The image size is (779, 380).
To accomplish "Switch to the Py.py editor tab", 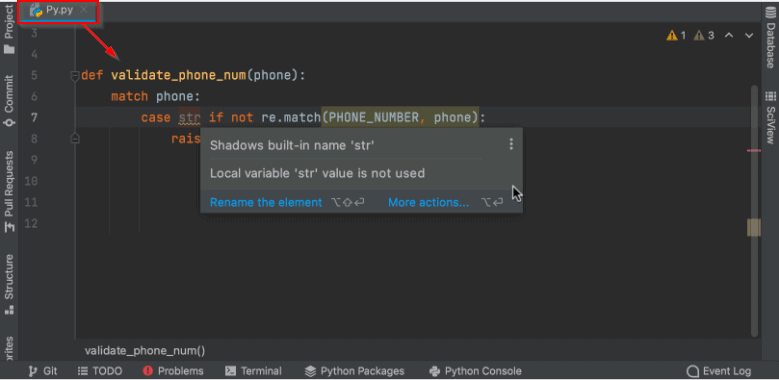I will (x=59, y=10).
